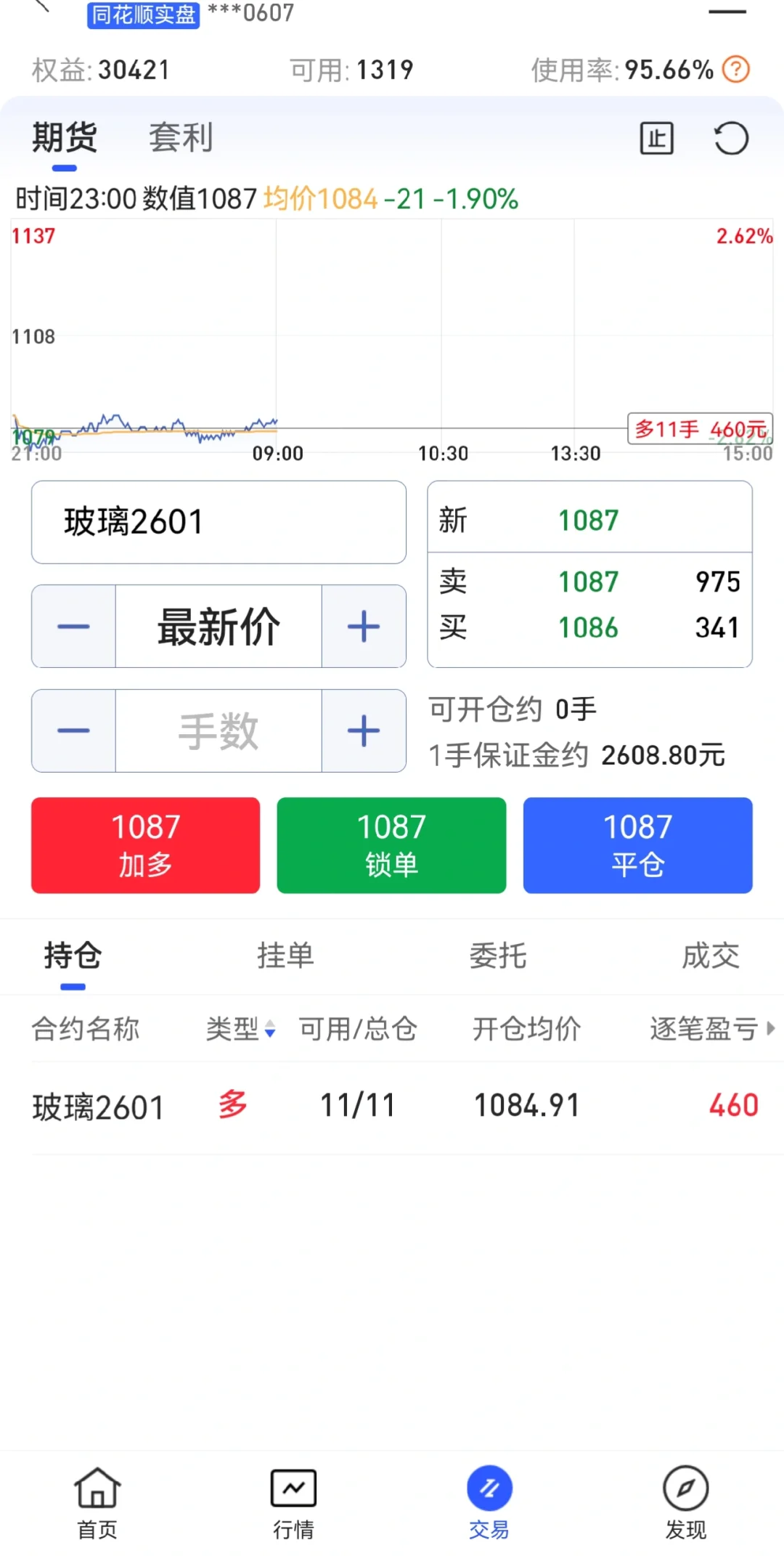Tap the green 1087 锁单 button

(x=391, y=845)
